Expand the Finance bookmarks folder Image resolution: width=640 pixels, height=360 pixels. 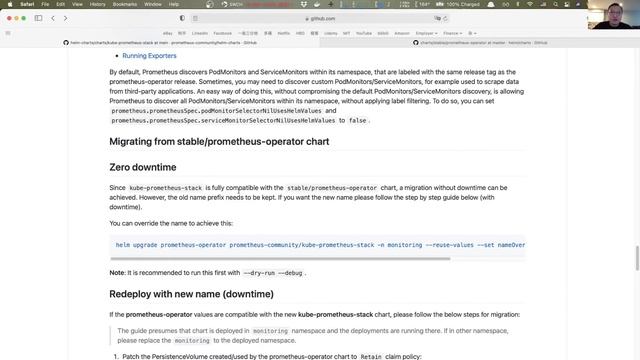(452, 33)
